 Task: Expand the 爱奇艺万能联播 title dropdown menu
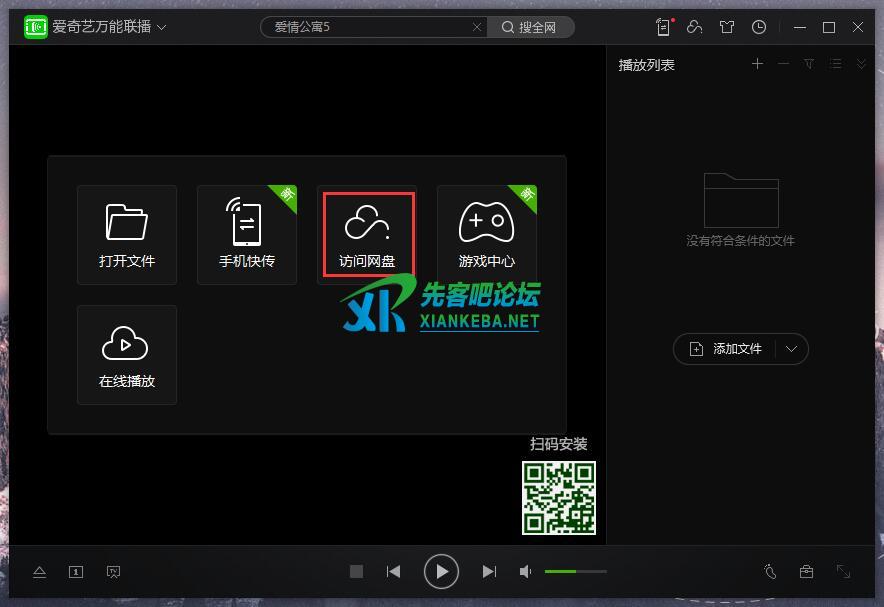(x=162, y=27)
